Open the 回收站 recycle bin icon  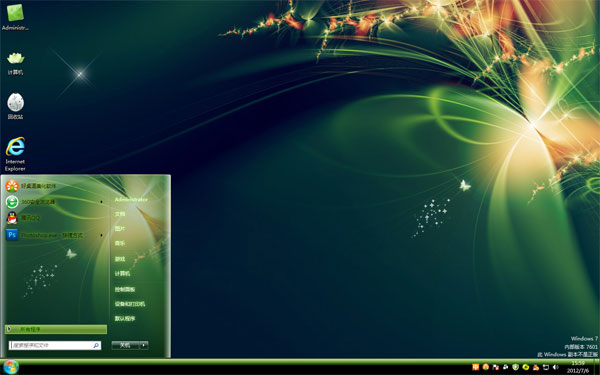15,106
